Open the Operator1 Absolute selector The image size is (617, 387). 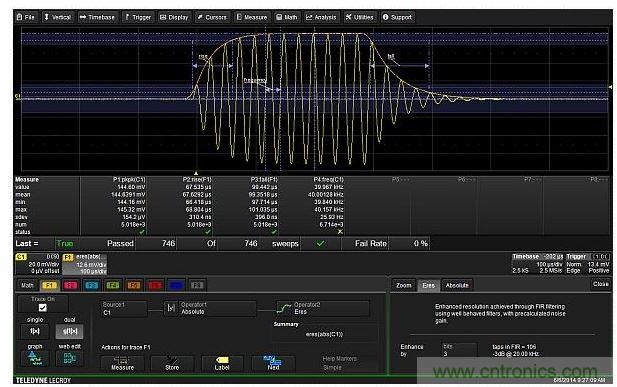[x=211, y=308]
